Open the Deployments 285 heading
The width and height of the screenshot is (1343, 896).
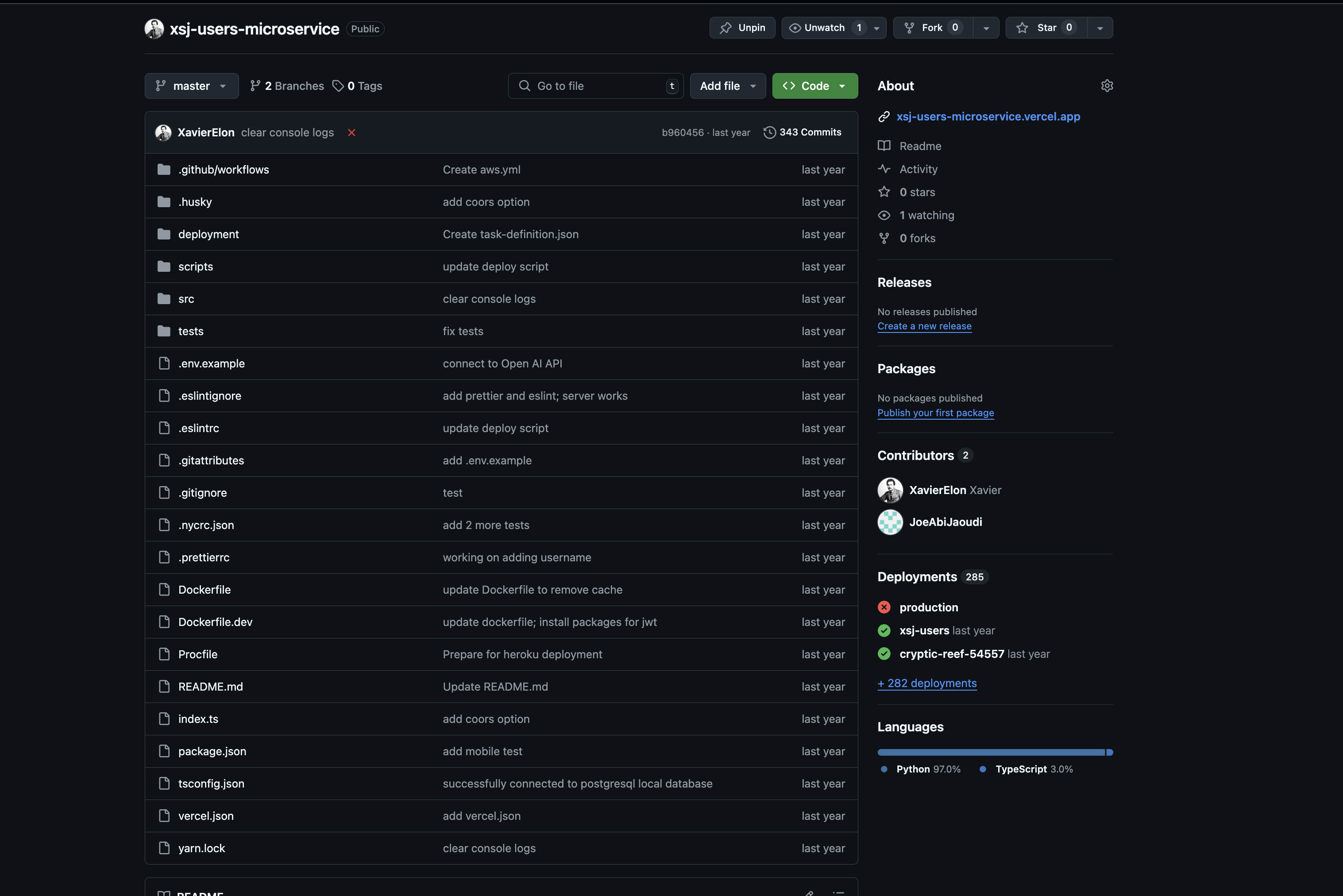click(x=932, y=576)
